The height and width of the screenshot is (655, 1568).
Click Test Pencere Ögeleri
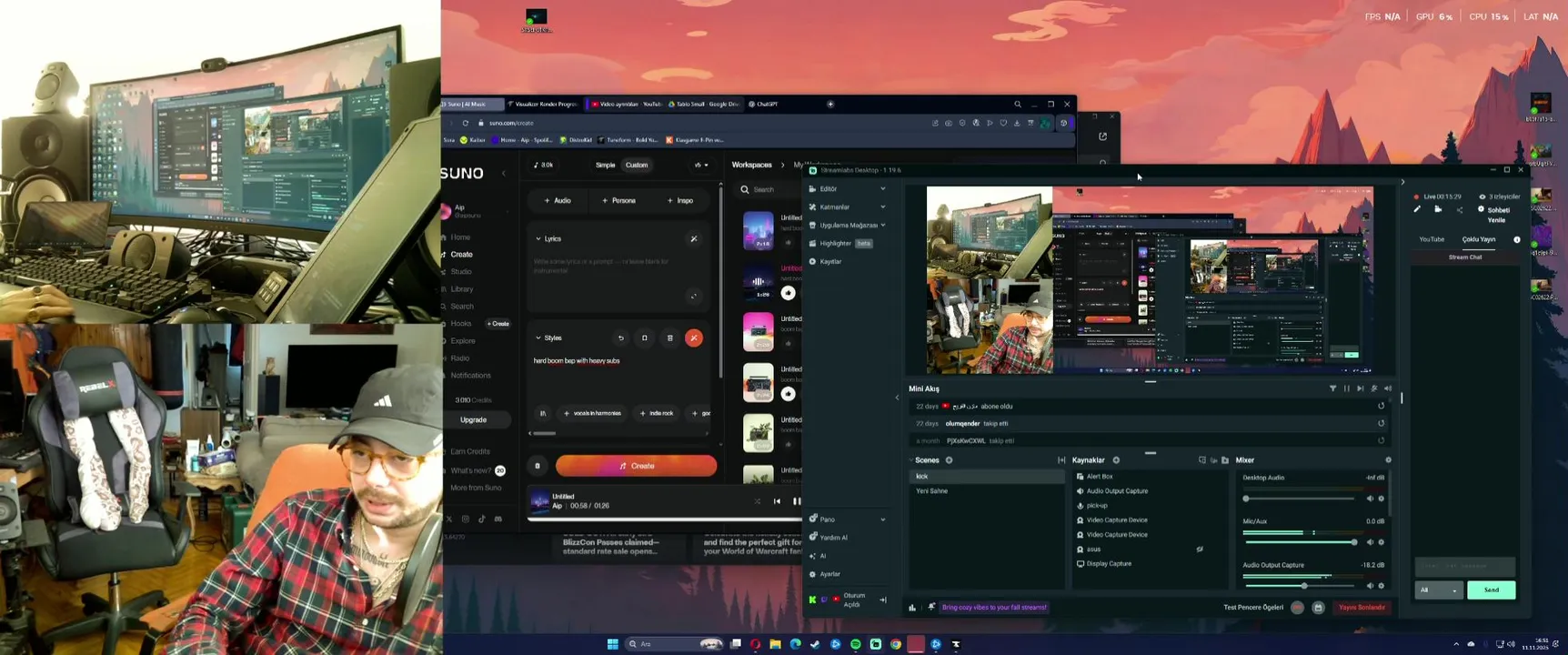(1253, 608)
